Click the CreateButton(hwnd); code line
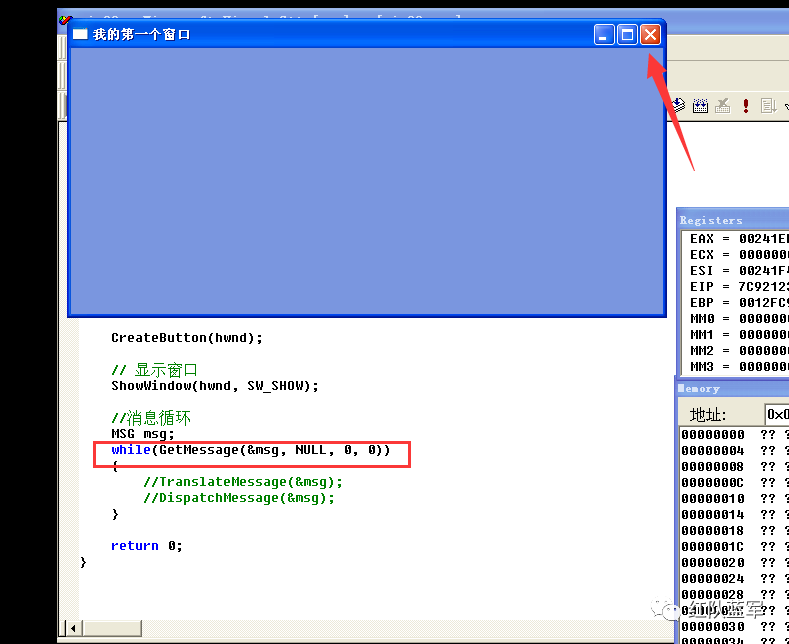 click(x=187, y=338)
